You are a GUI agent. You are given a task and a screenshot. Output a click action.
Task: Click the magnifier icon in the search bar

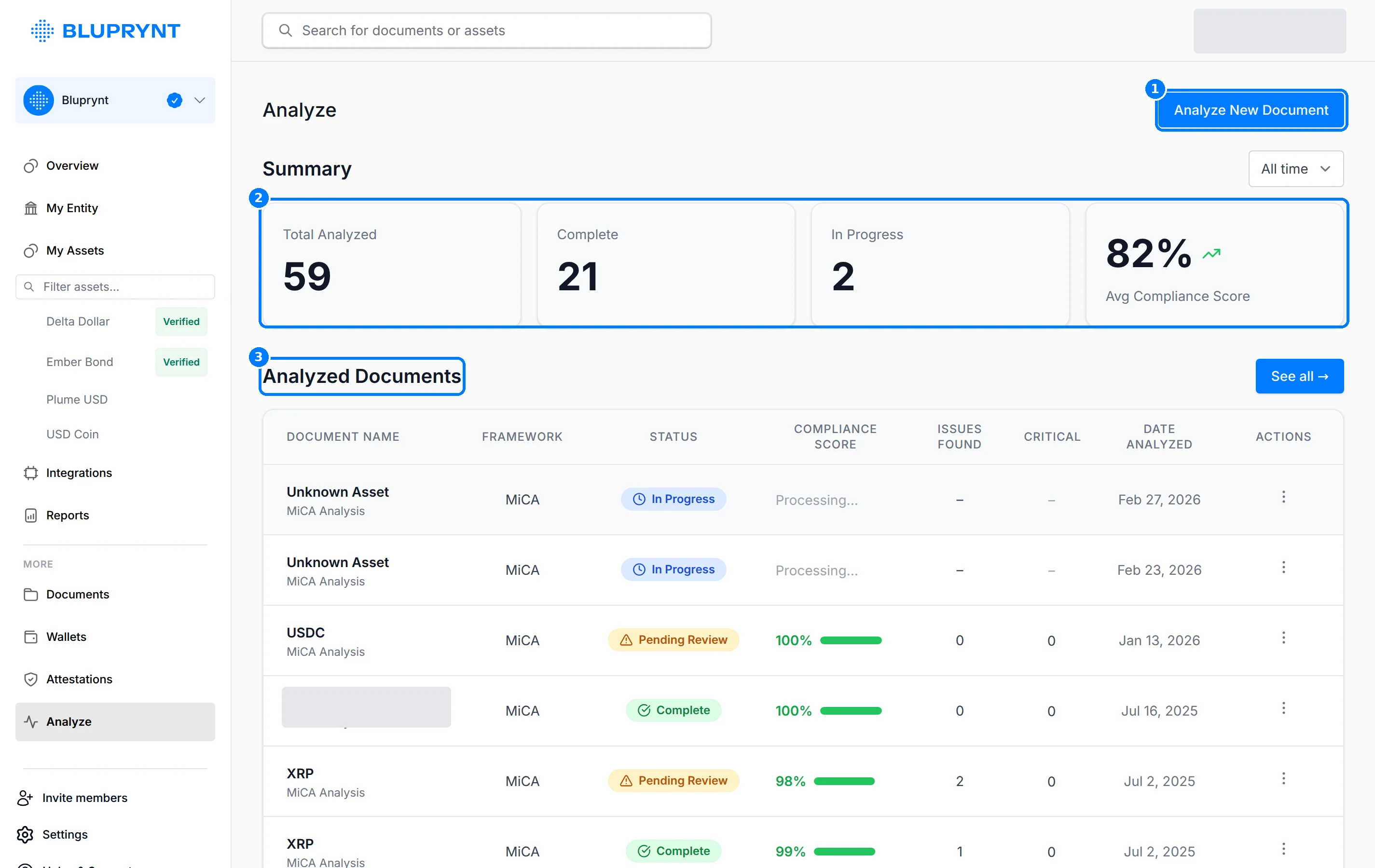[285, 30]
